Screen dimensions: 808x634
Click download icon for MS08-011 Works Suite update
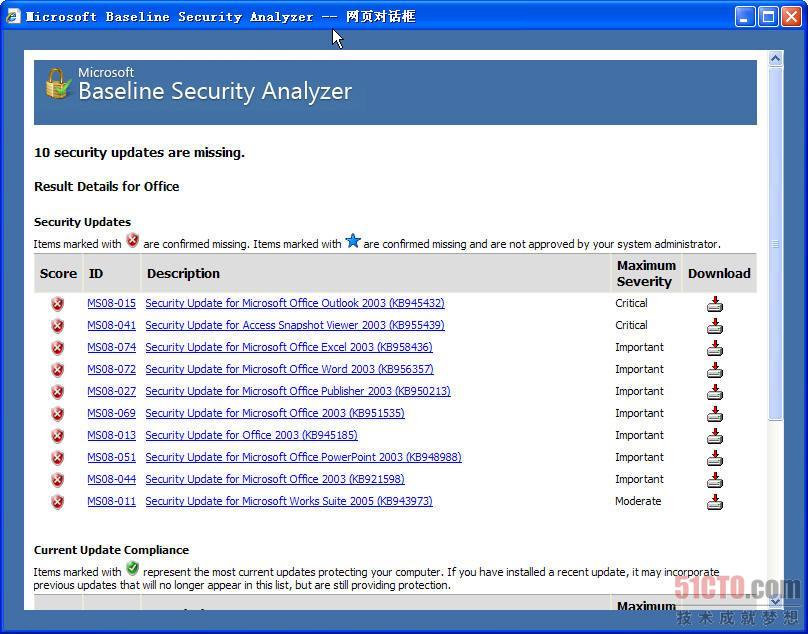click(715, 502)
